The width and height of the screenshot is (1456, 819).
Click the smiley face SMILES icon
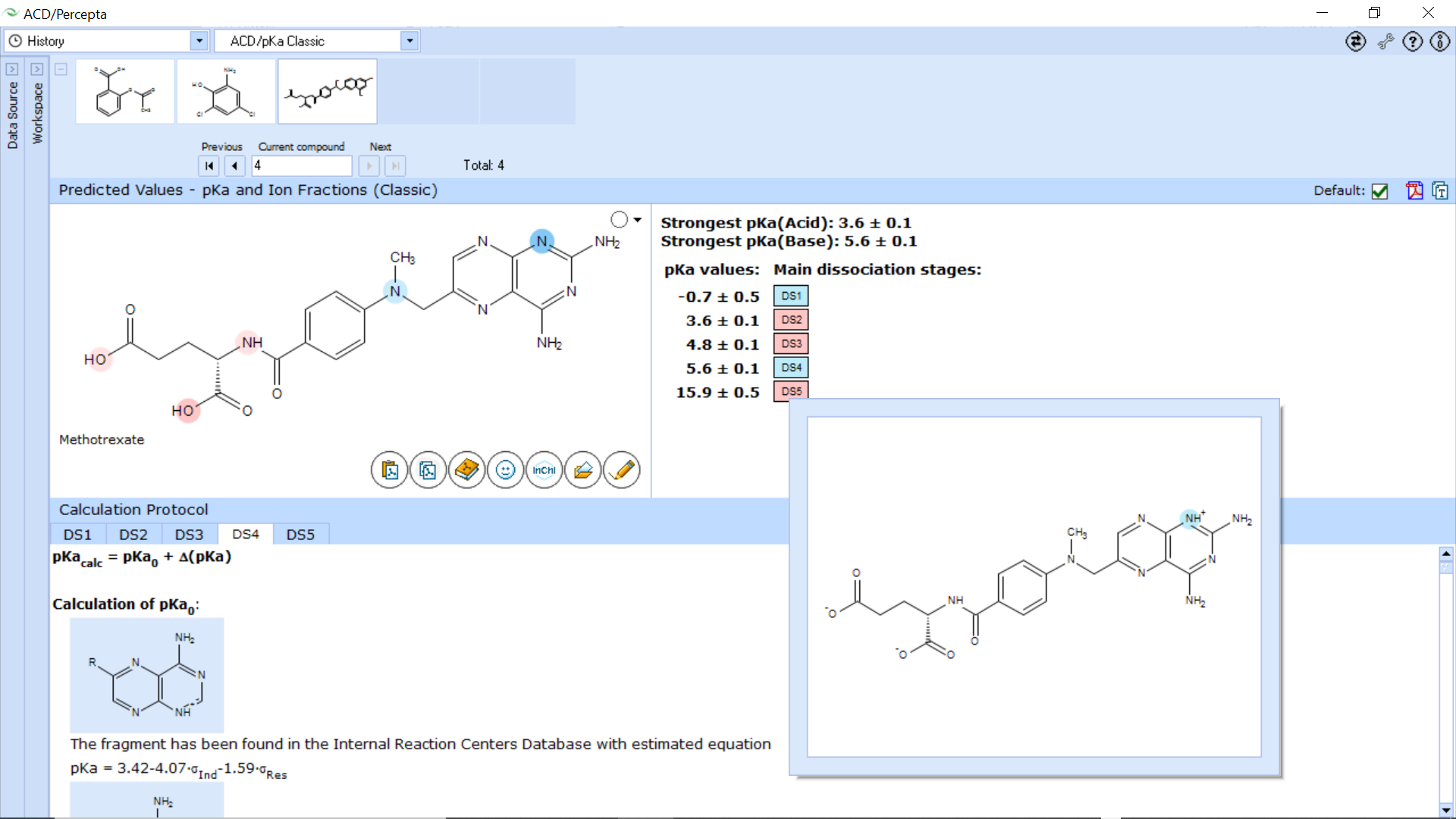tap(505, 470)
